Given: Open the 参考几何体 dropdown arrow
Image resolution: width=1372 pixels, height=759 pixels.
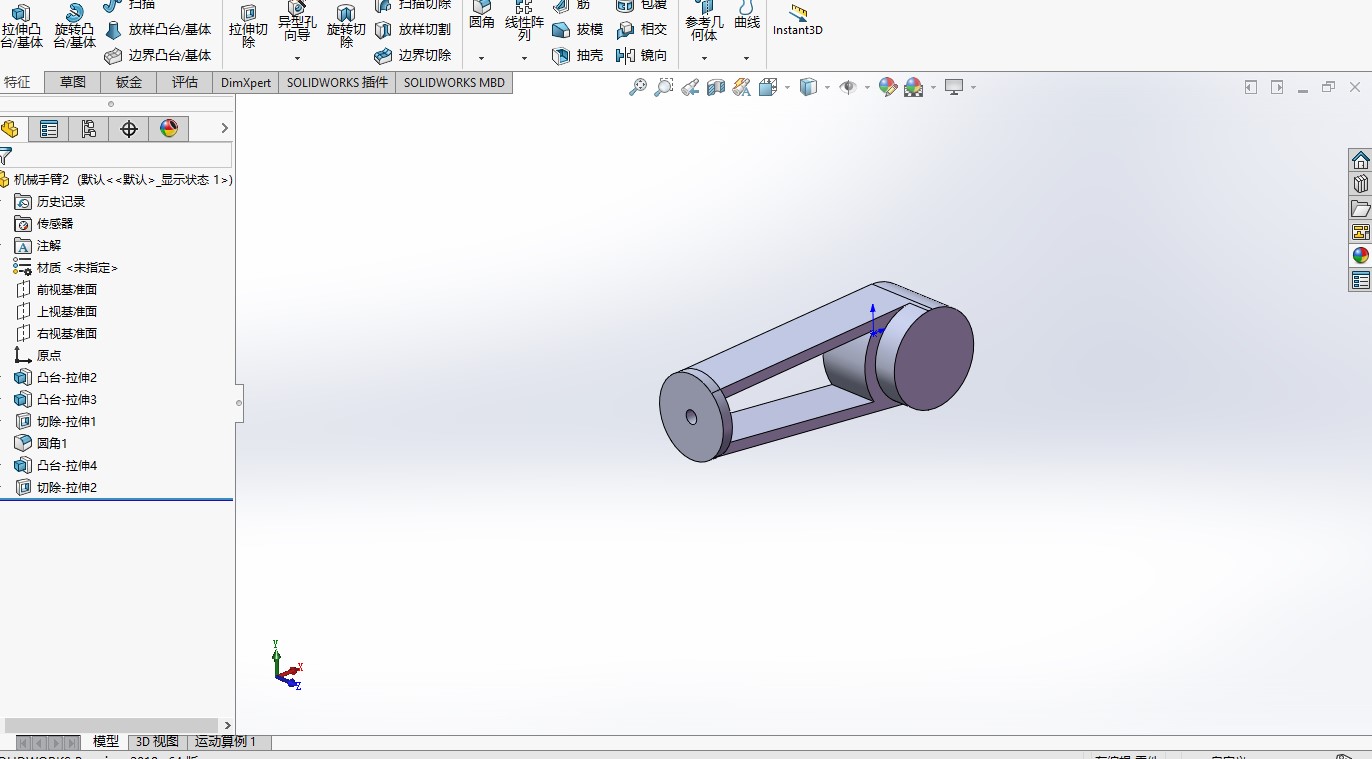Looking at the screenshot, I should click(704, 58).
